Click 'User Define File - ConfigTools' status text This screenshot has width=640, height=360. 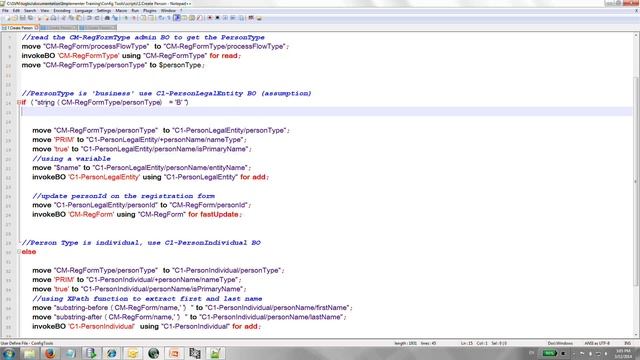[x=27, y=343]
